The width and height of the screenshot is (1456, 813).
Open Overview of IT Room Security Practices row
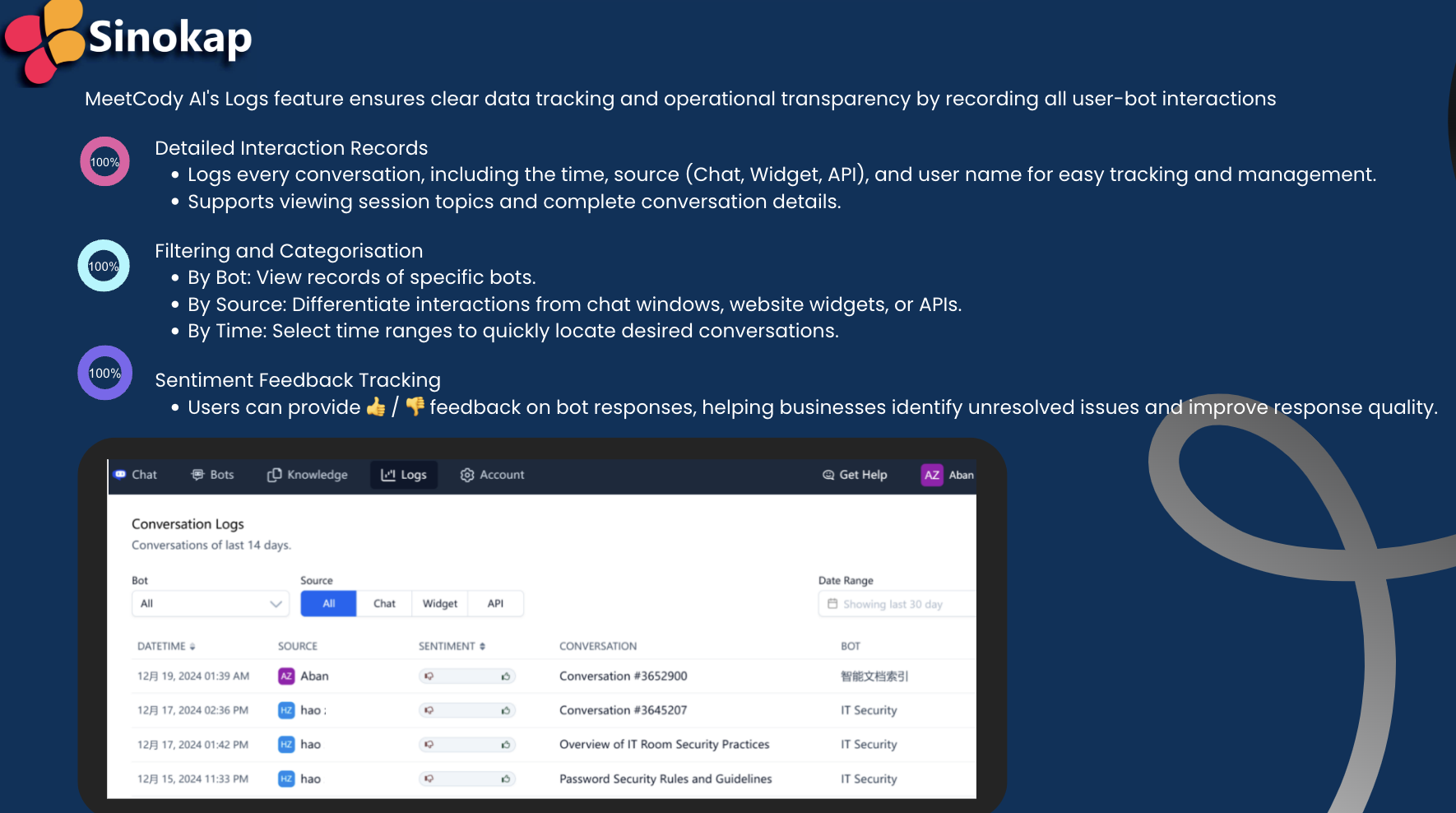pos(663,744)
